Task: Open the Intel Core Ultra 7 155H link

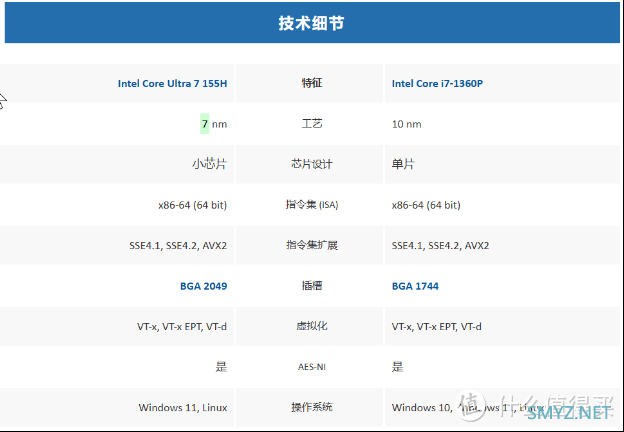Action: click(x=172, y=84)
